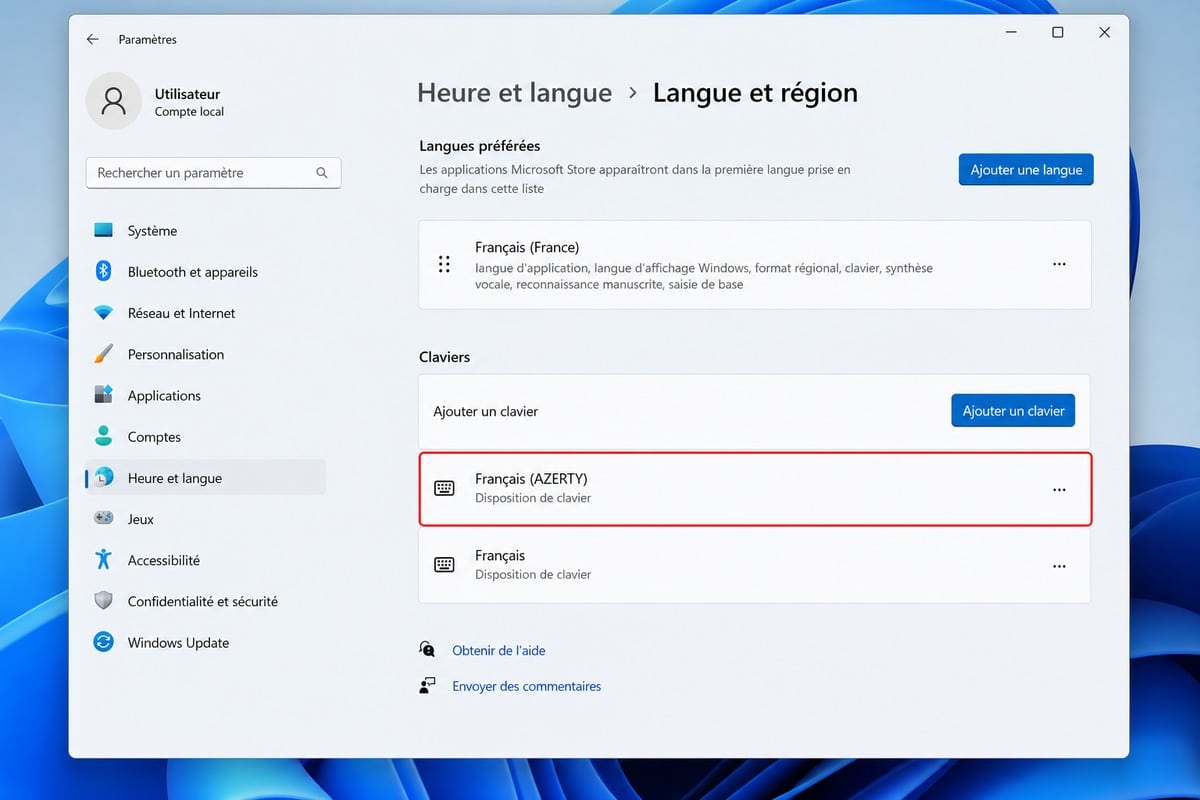1200x800 pixels.
Task: Select Comptes in the sidebar
Action: 206,436
